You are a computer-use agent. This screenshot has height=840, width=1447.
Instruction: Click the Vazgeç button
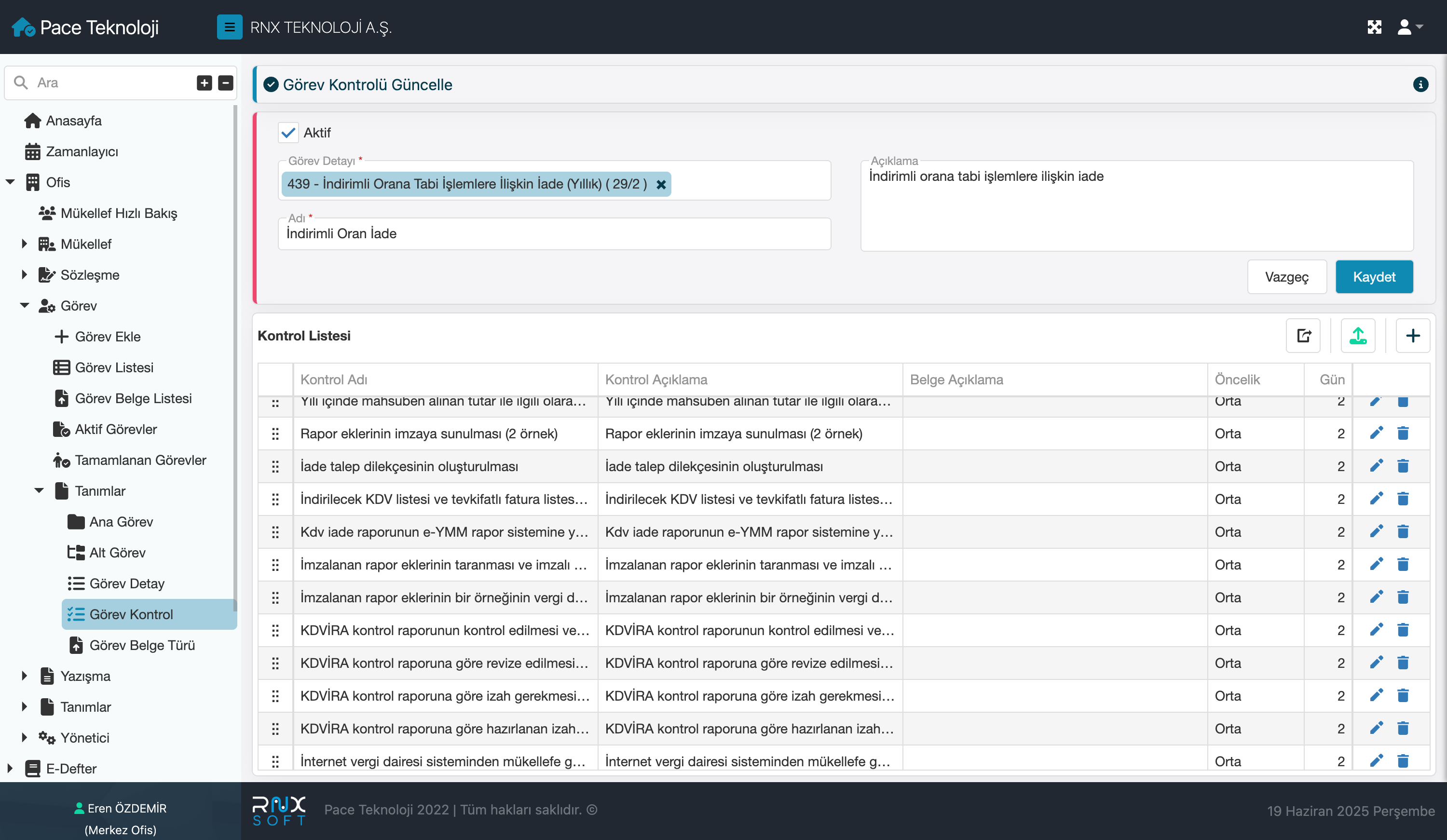pos(1286,277)
